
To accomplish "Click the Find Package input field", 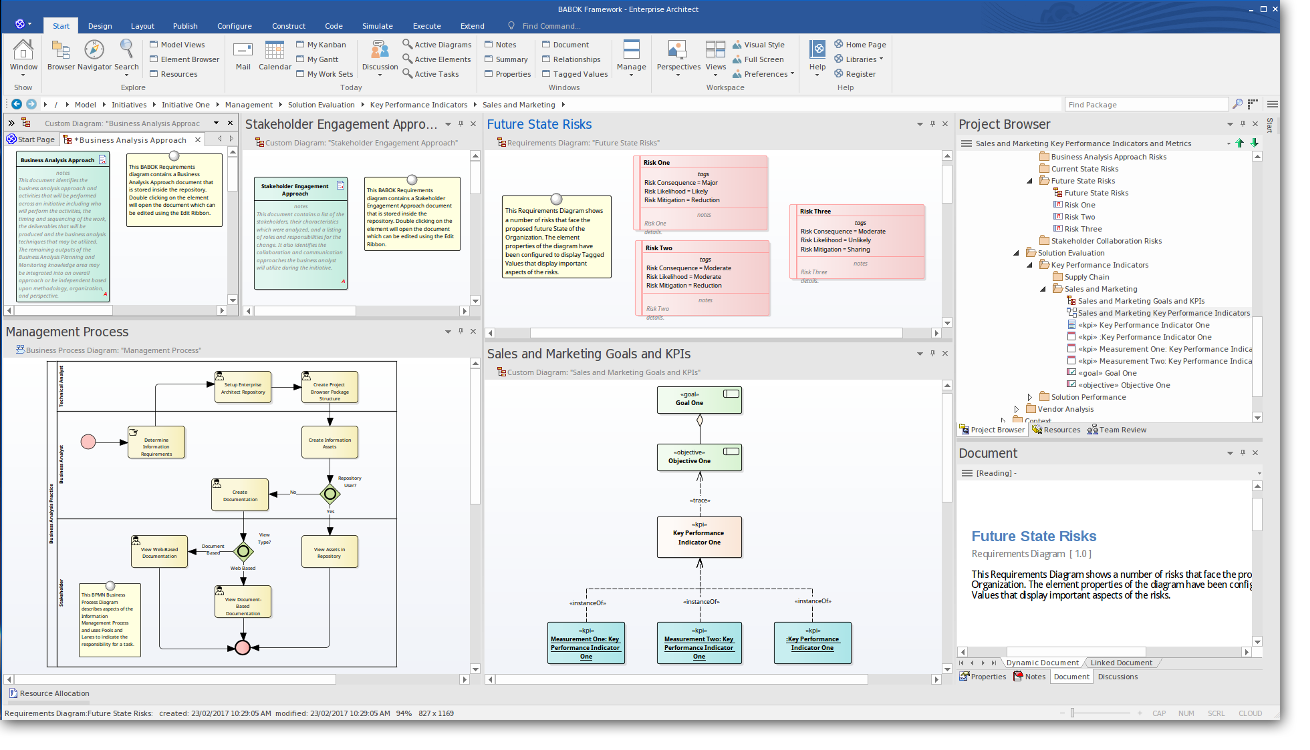I will [1144, 104].
